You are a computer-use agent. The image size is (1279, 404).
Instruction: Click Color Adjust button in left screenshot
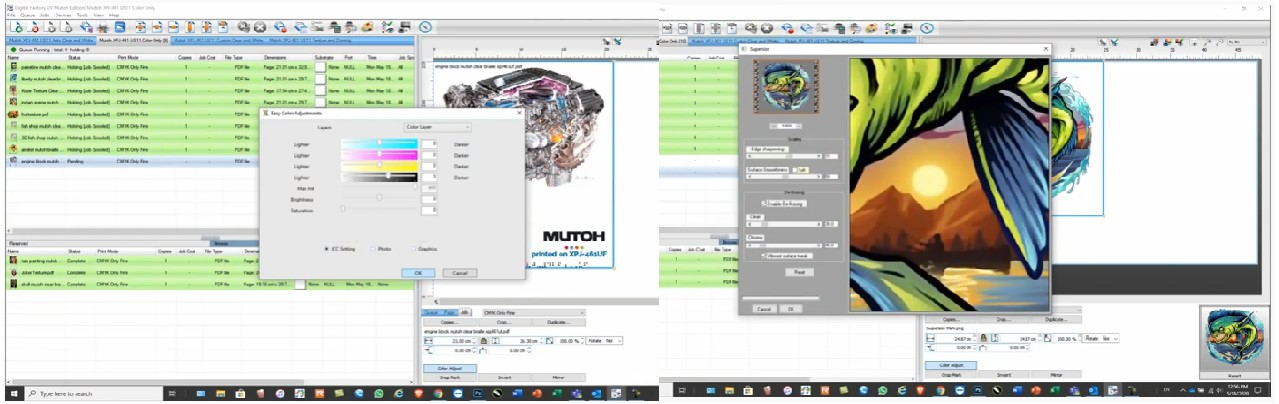coord(449,367)
